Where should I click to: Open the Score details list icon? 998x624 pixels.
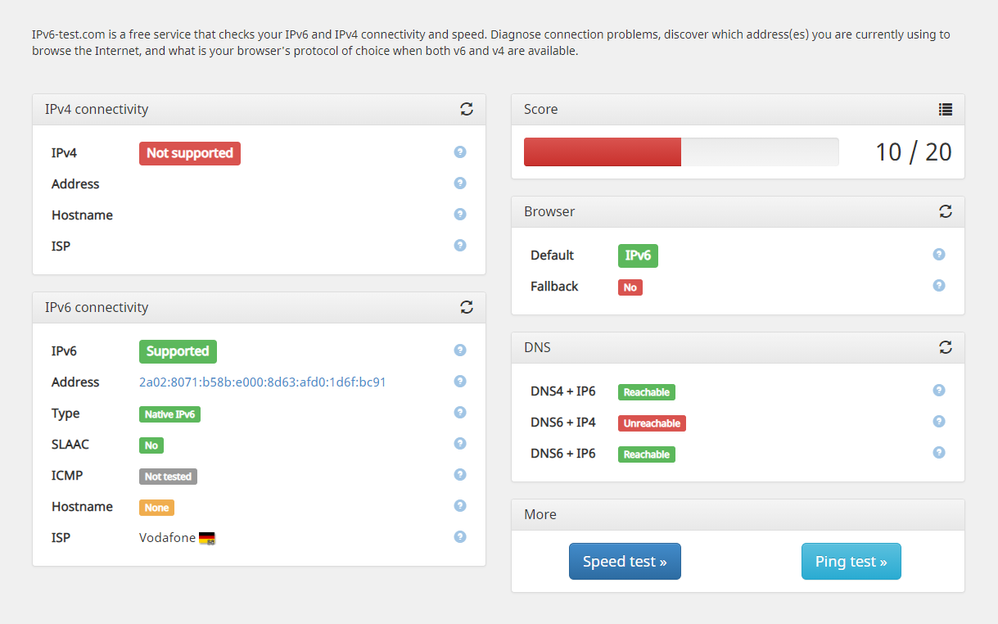pos(945,109)
